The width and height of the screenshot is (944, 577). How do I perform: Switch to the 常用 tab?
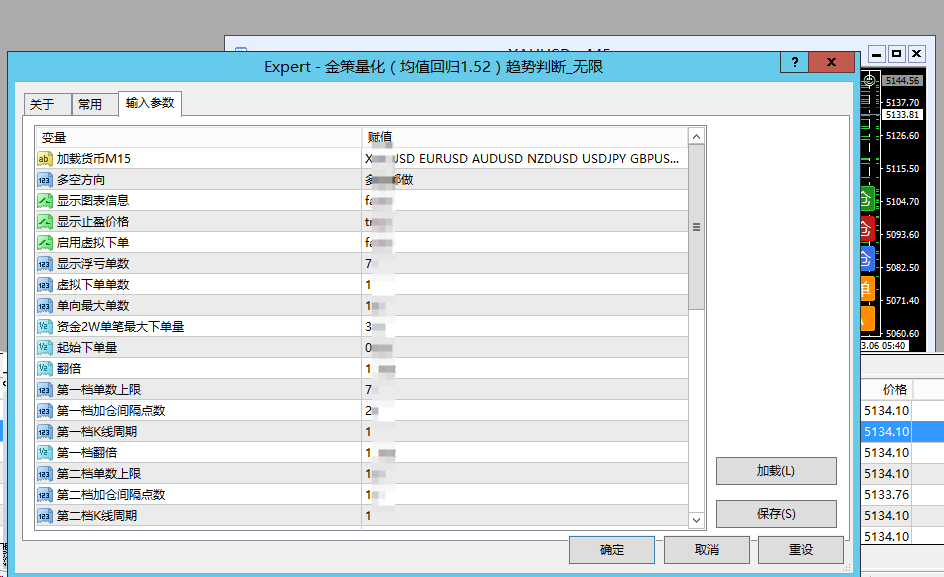coord(95,104)
